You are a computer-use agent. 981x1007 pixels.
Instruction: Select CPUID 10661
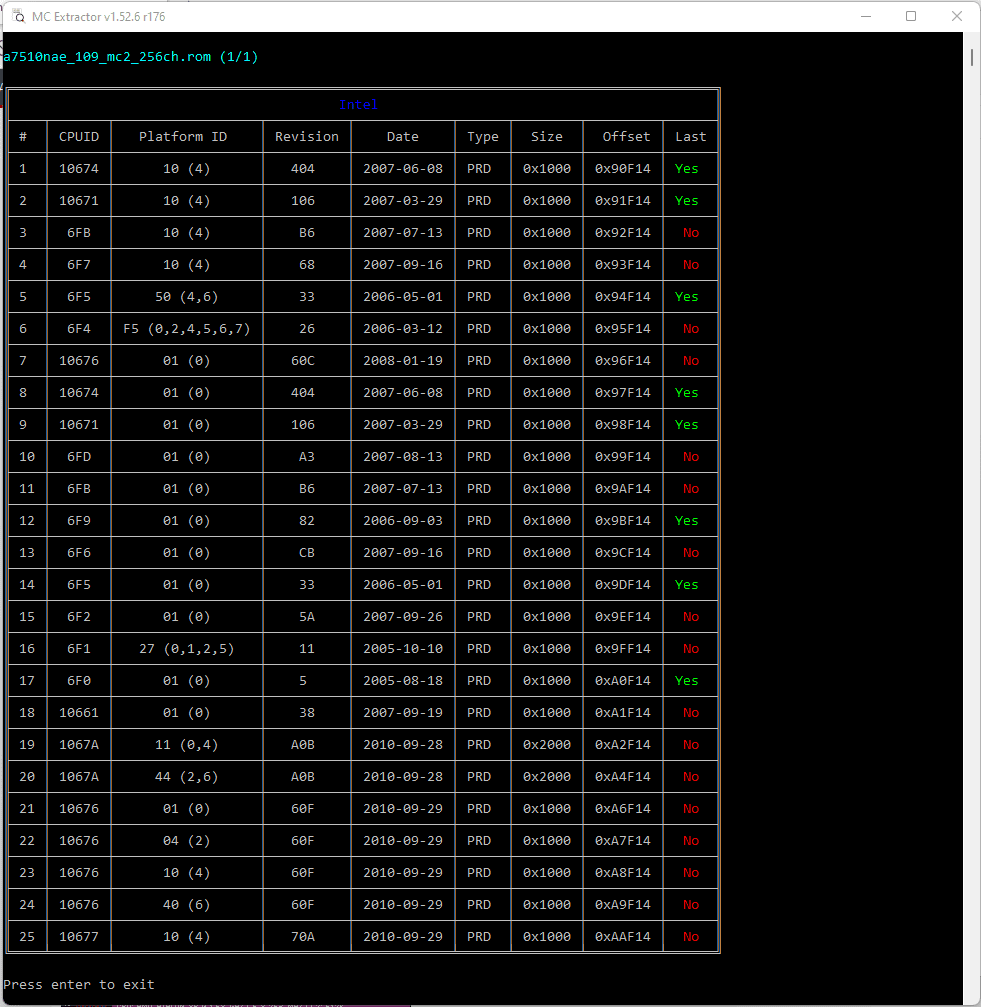(x=79, y=713)
